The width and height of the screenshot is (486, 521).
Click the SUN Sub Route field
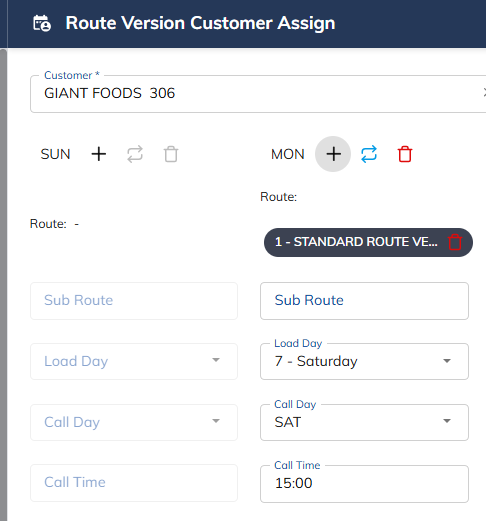[134, 301]
